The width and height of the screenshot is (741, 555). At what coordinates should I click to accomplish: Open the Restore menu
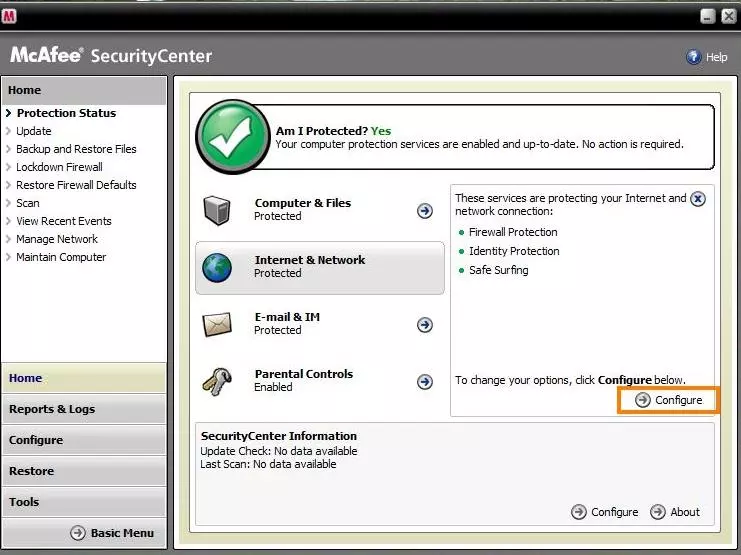point(84,471)
